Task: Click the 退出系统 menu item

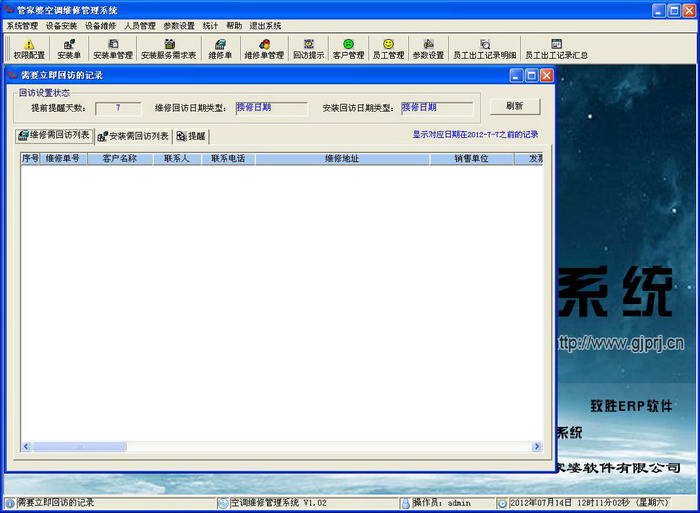Action: point(265,26)
